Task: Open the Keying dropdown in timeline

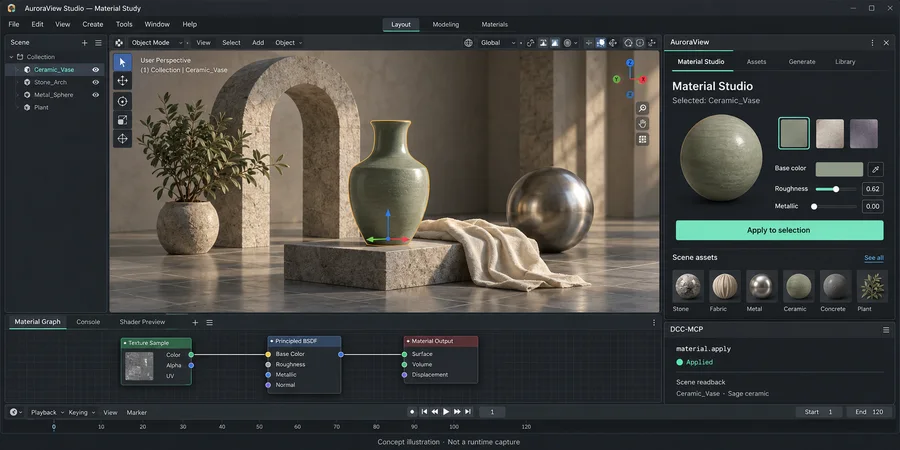Action: click(x=82, y=412)
